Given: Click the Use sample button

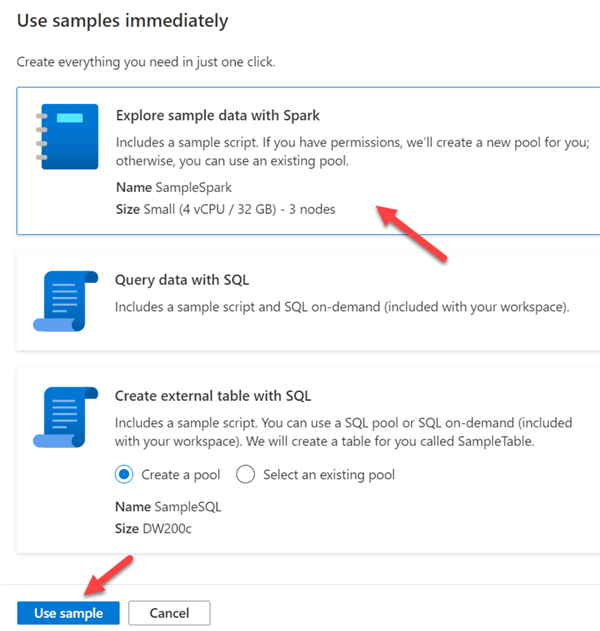Looking at the screenshot, I should pos(68,613).
